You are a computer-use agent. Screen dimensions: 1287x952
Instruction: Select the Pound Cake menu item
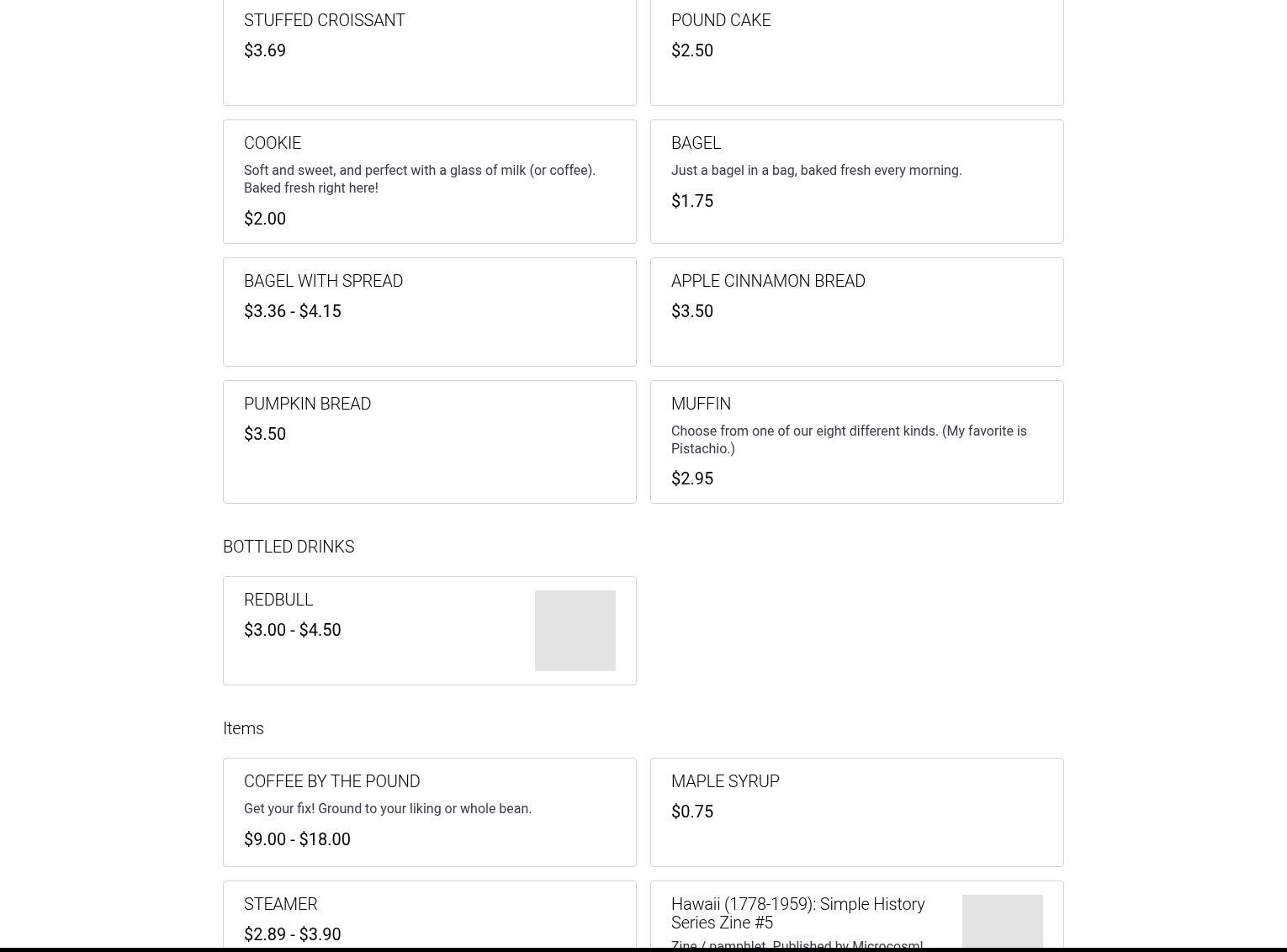point(856,52)
